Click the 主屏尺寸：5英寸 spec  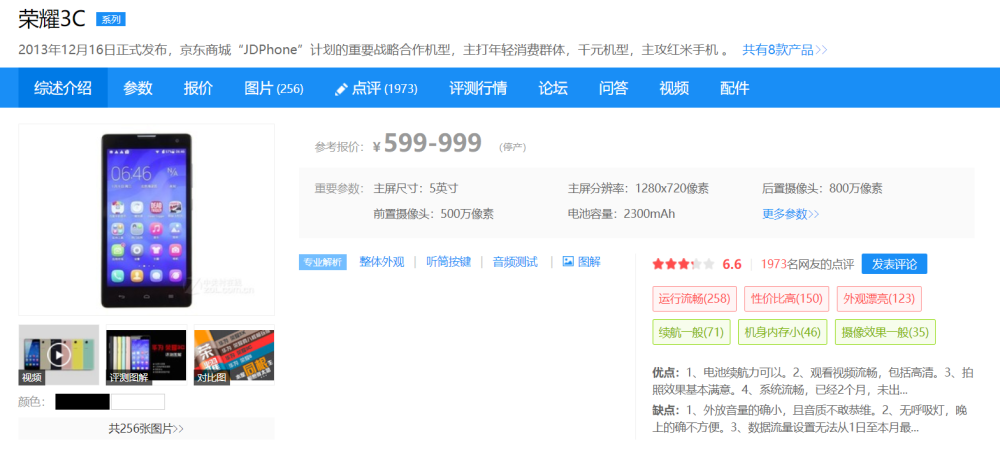416,189
